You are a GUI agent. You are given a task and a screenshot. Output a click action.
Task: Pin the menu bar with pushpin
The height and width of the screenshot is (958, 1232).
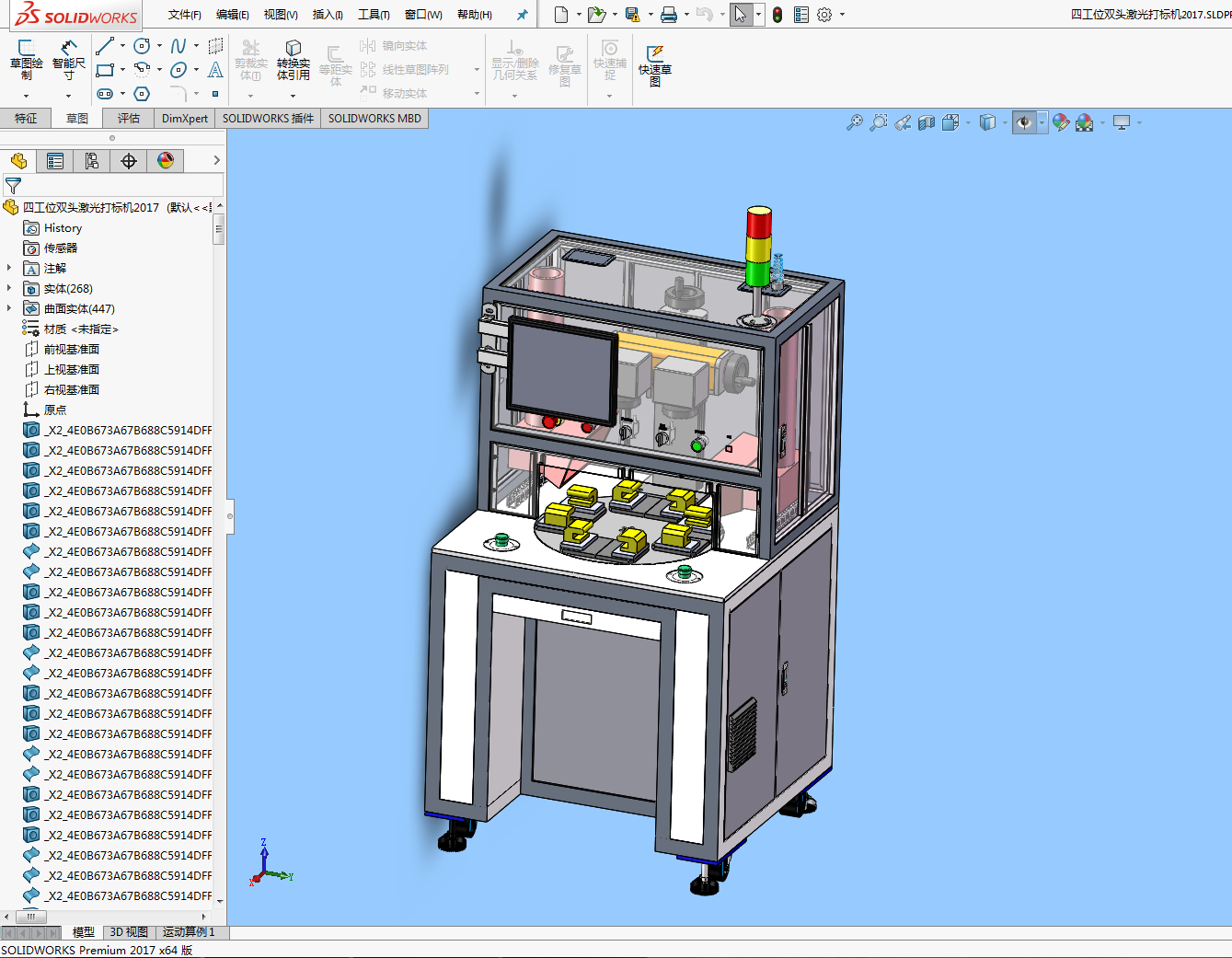(x=522, y=15)
